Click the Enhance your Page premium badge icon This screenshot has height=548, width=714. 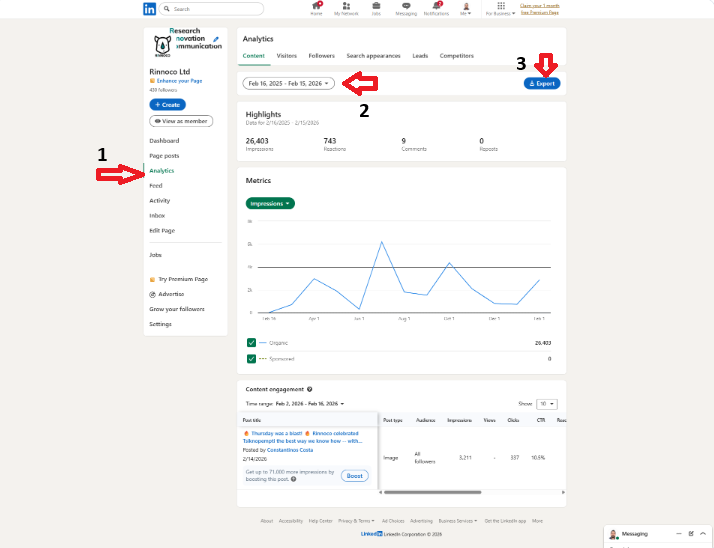[153, 81]
